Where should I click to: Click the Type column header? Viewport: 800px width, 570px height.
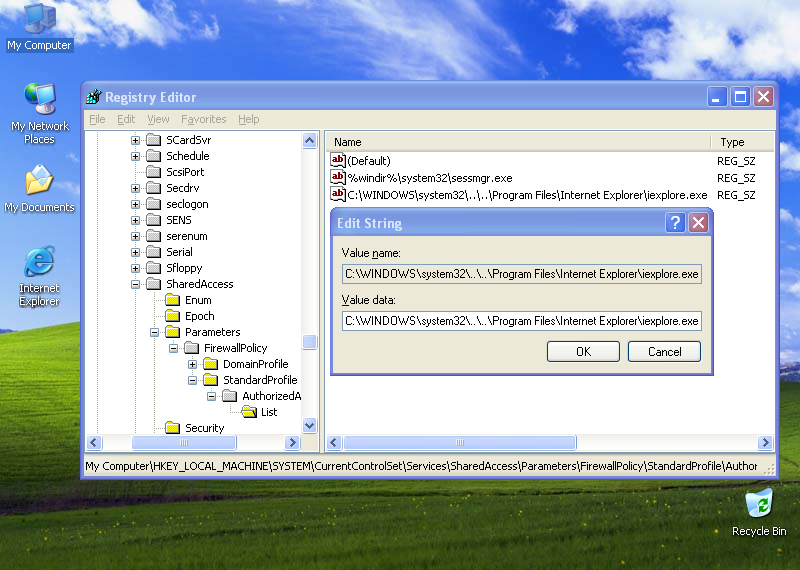coord(742,142)
